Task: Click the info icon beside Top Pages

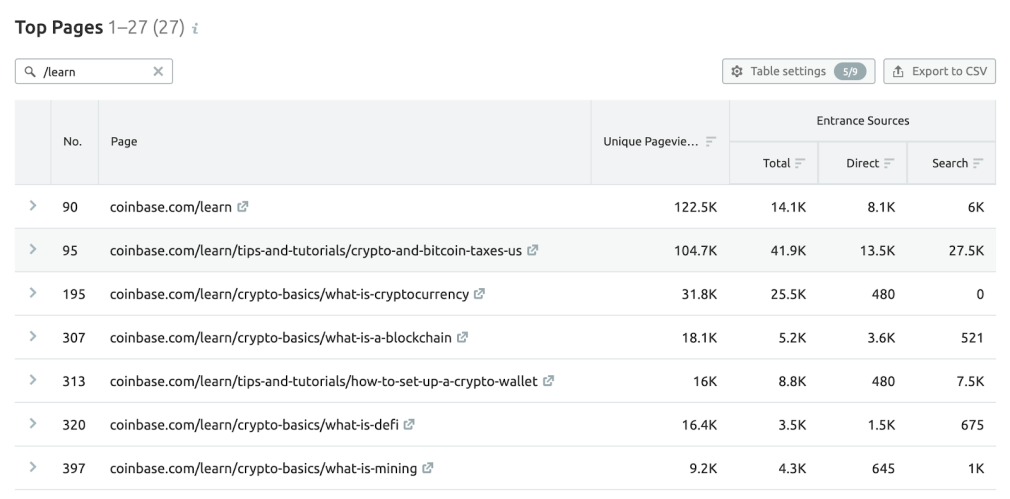Action: coord(195,29)
